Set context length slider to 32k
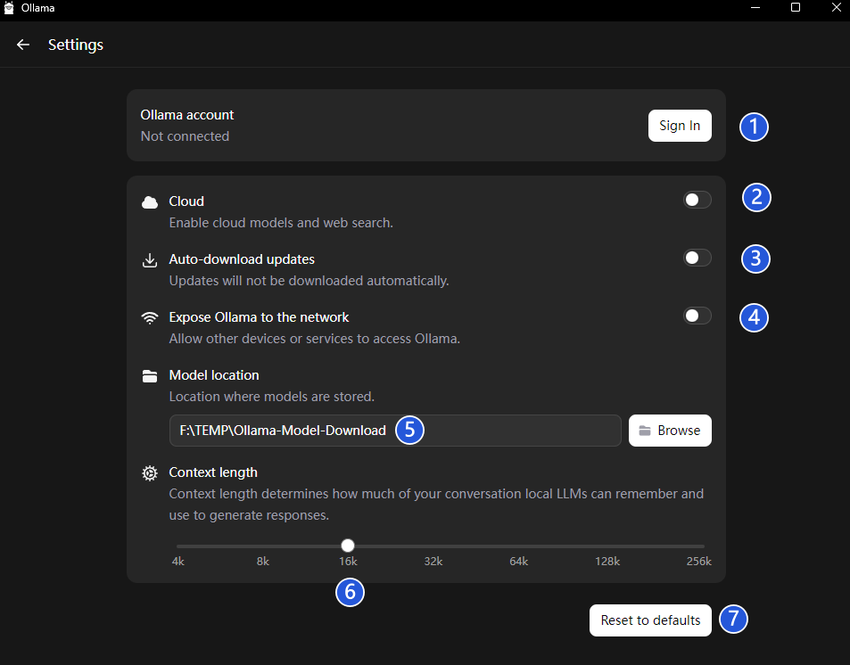The width and height of the screenshot is (850, 665). (433, 546)
